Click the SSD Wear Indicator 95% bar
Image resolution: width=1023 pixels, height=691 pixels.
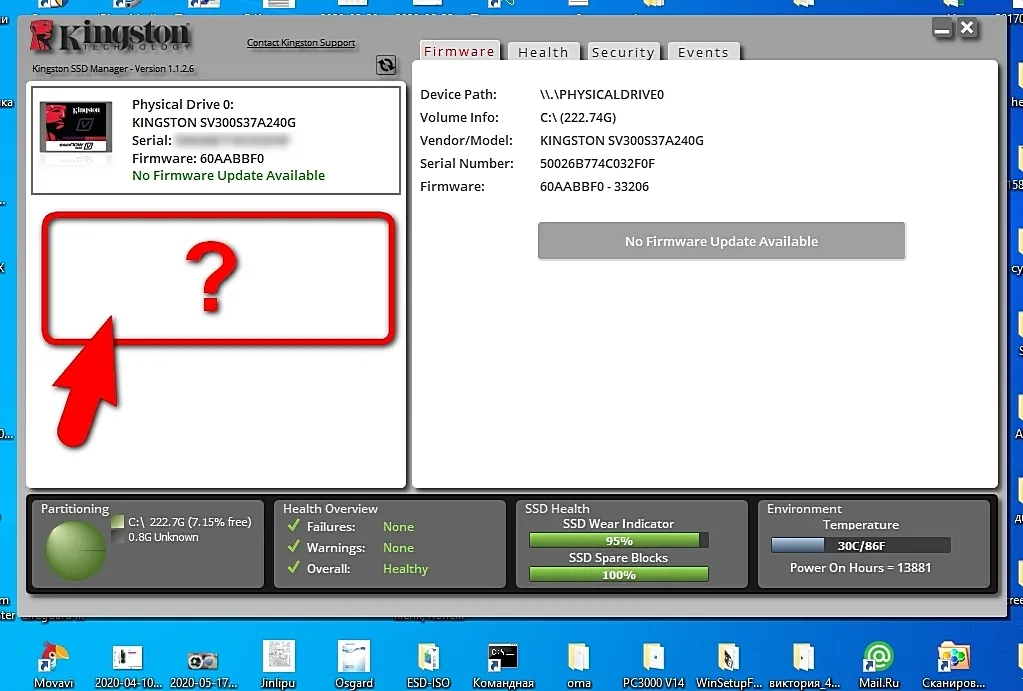pyautogui.click(x=618, y=541)
